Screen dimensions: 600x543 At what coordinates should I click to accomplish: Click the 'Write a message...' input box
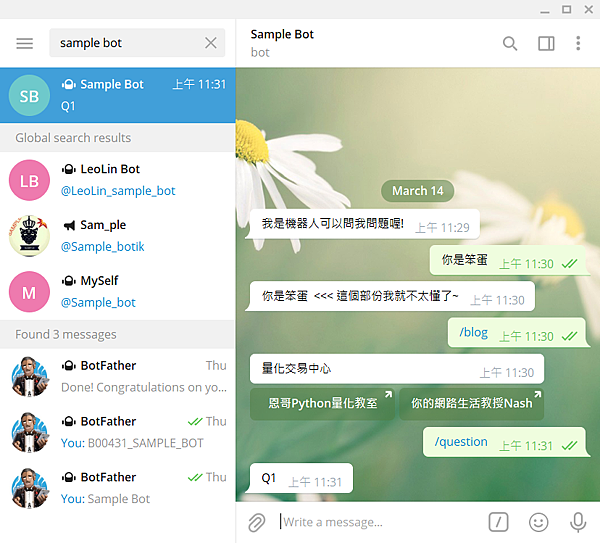[x=379, y=522]
